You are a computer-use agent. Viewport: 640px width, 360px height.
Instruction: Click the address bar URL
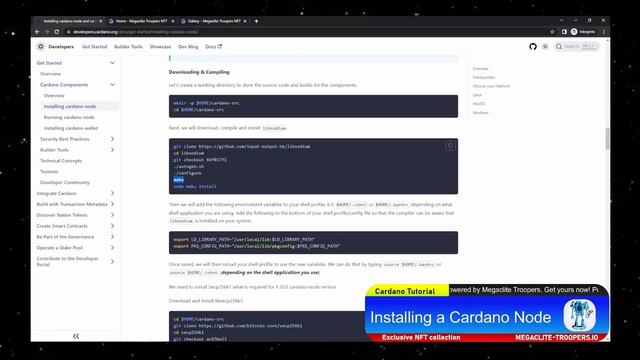coord(136,31)
